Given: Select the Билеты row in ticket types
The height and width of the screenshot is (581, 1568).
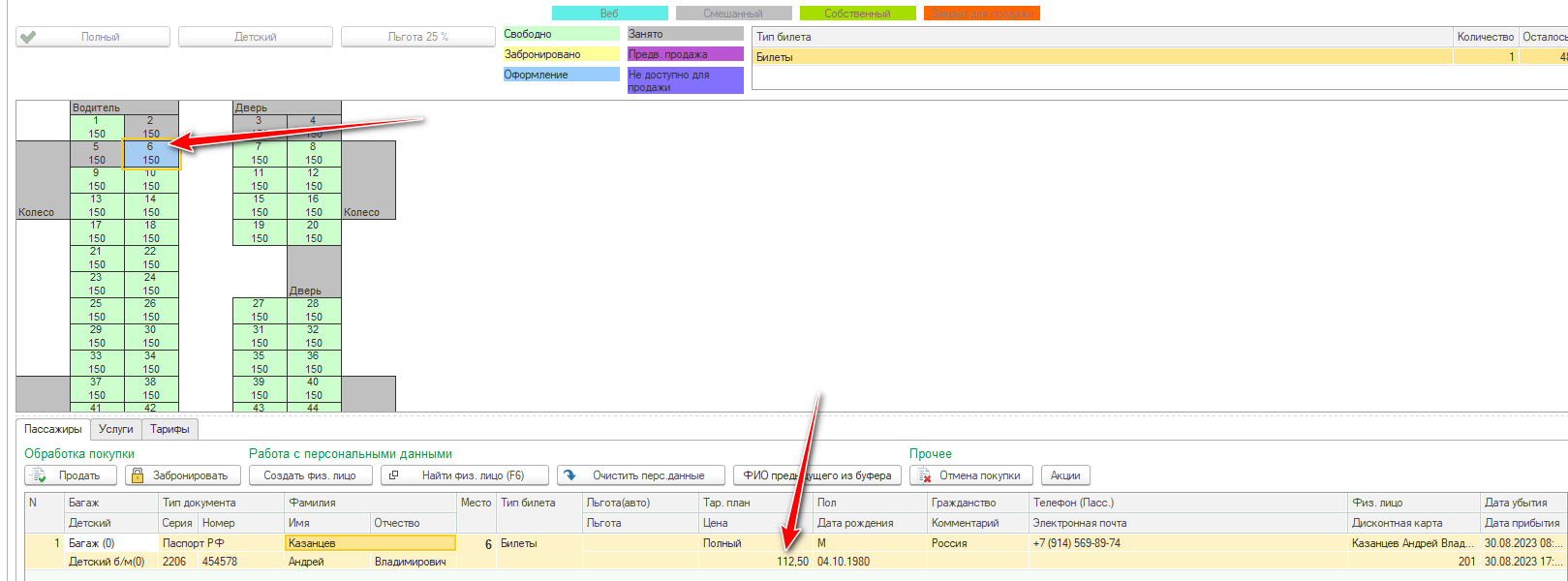Looking at the screenshot, I should [x=1101, y=57].
